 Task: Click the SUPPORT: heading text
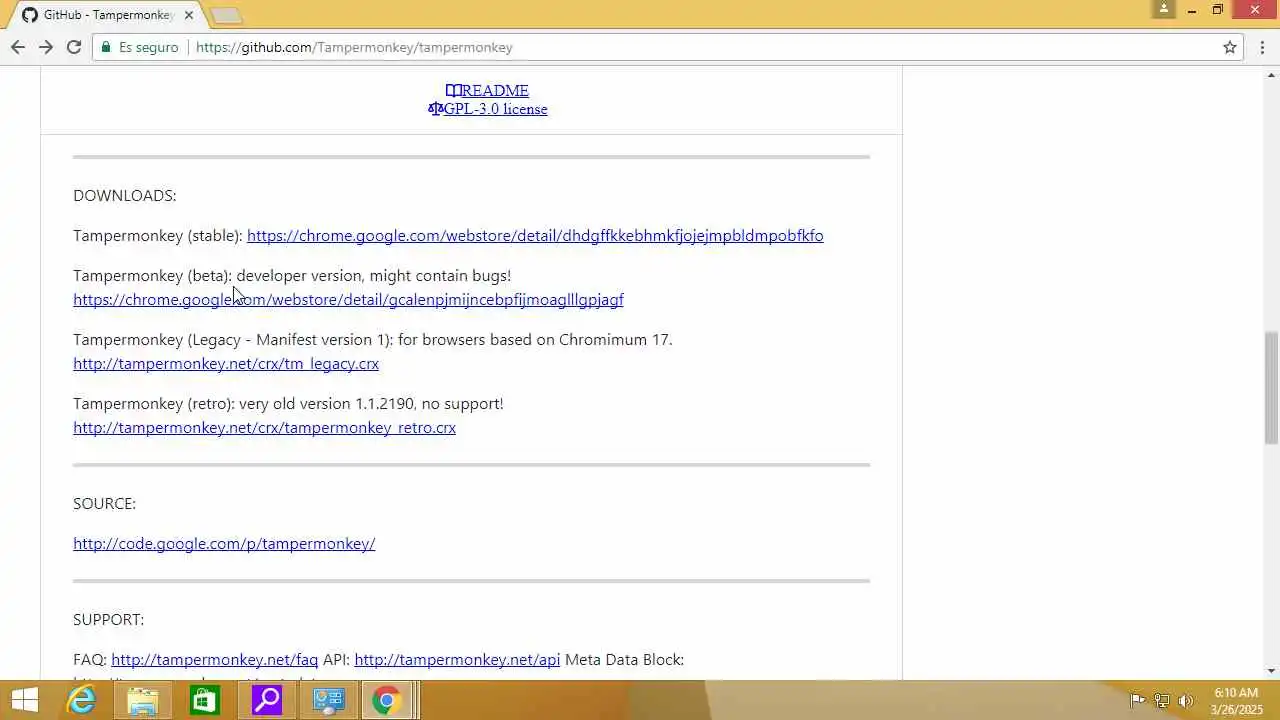(x=108, y=620)
